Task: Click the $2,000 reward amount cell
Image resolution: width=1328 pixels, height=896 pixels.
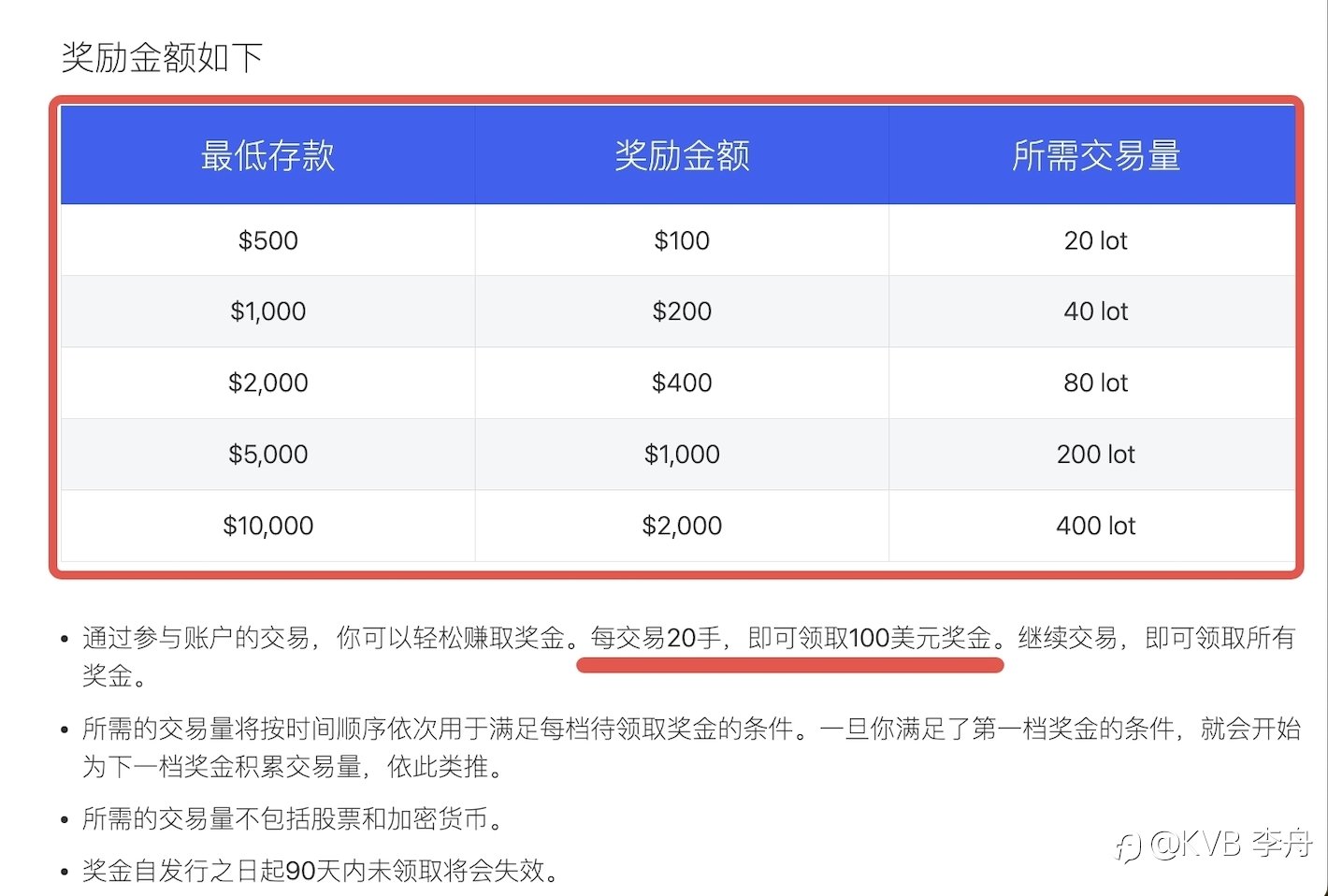Action: click(x=682, y=526)
